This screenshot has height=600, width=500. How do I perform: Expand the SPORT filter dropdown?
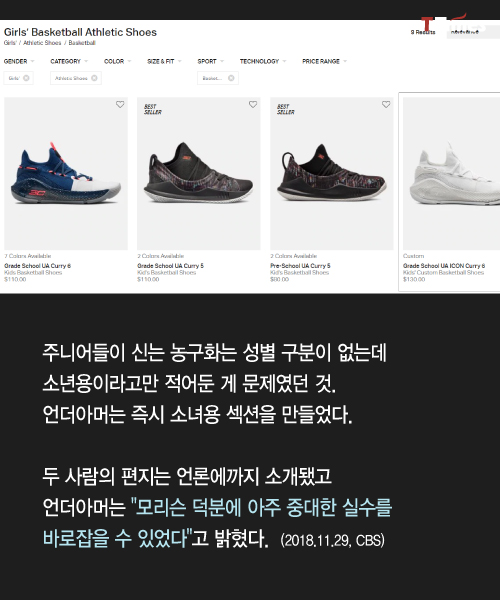tap(211, 61)
